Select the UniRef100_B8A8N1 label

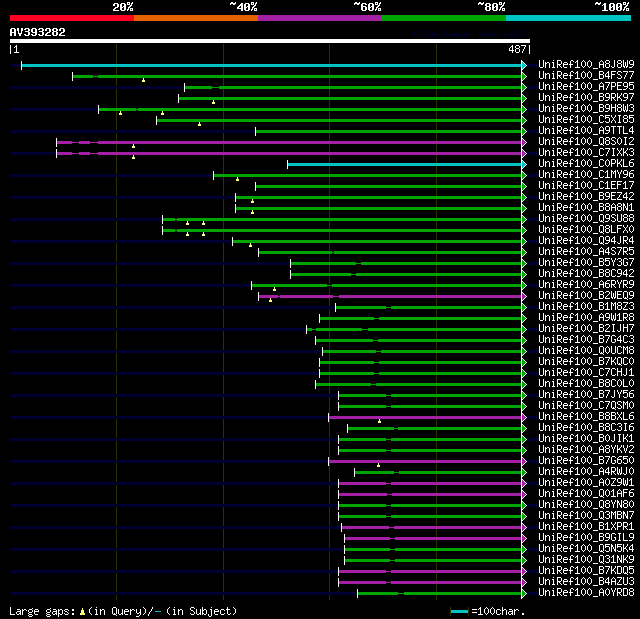[x=586, y=208]
